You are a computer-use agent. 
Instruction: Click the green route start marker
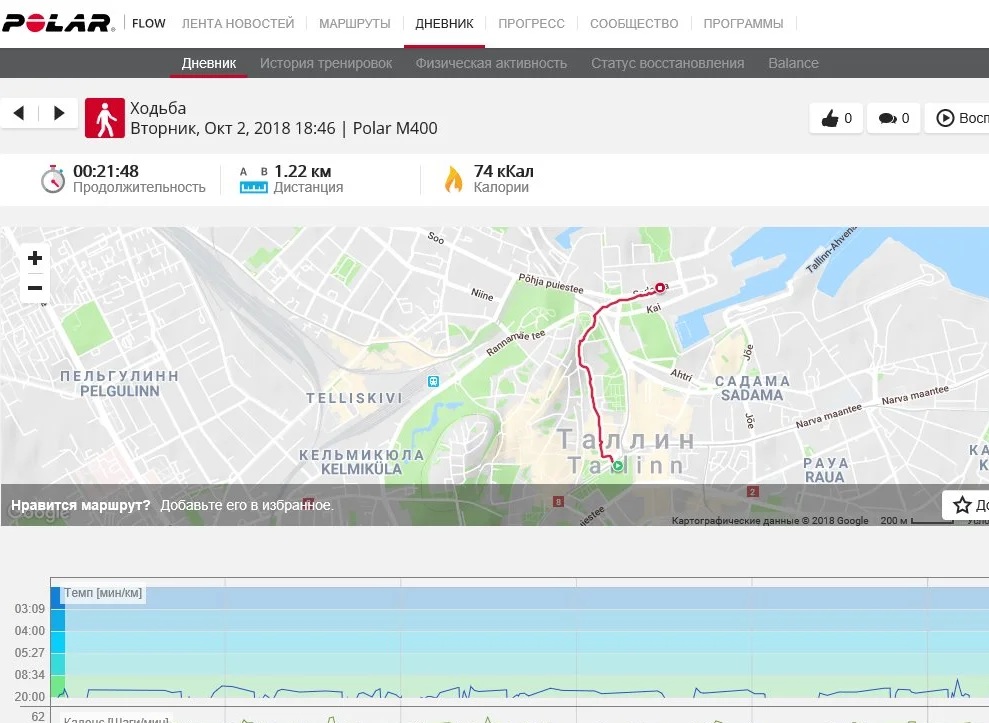pos(618,466)
